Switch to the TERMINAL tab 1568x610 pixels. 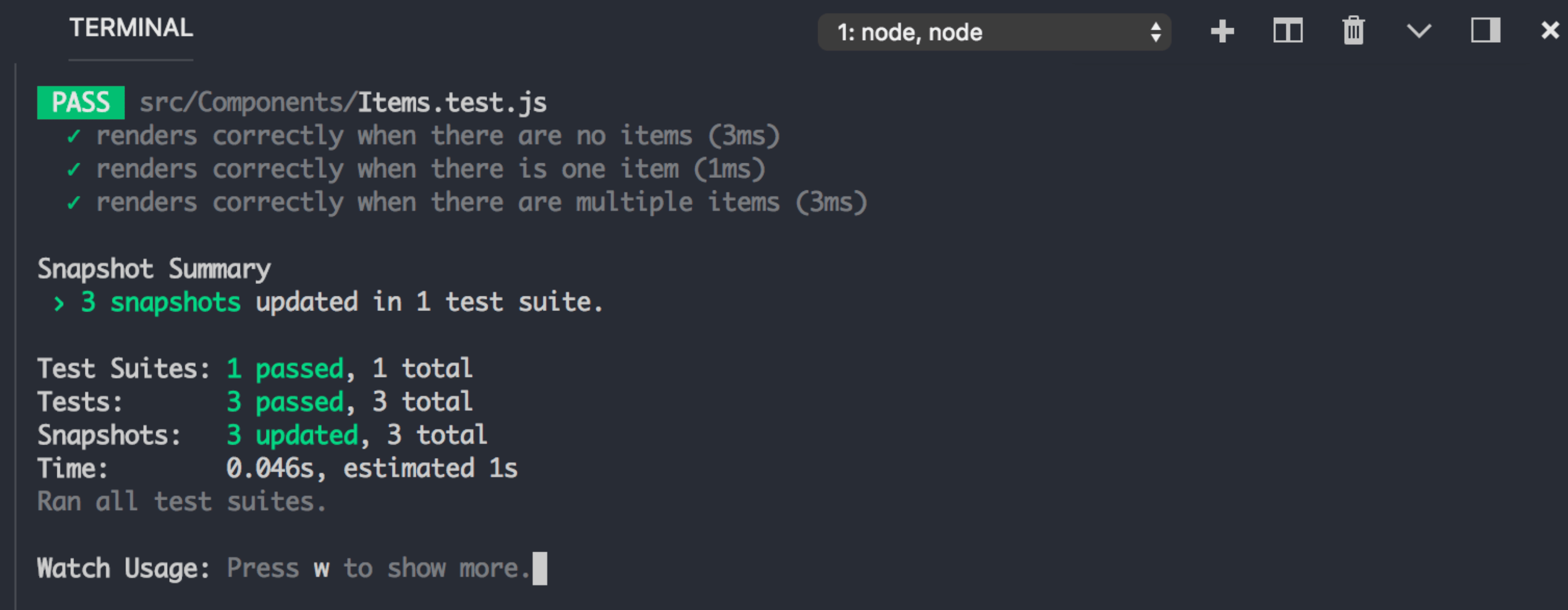pos(131,28)
